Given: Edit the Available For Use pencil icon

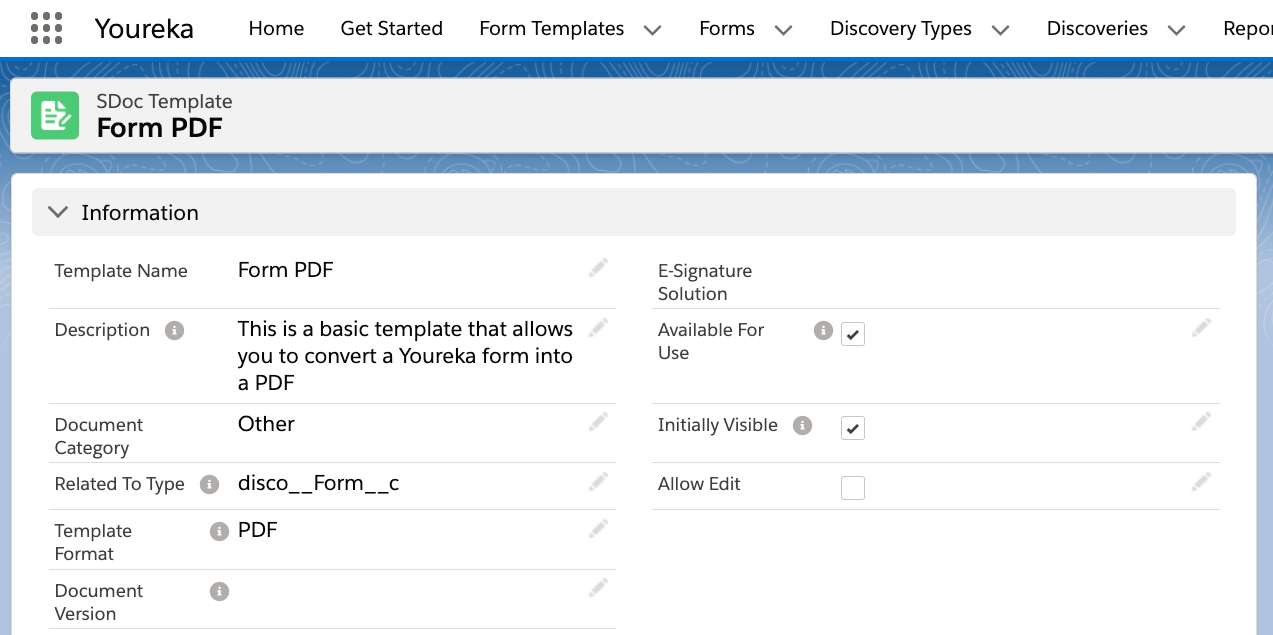Looking at the screenshot, I should pos(1201,327).
